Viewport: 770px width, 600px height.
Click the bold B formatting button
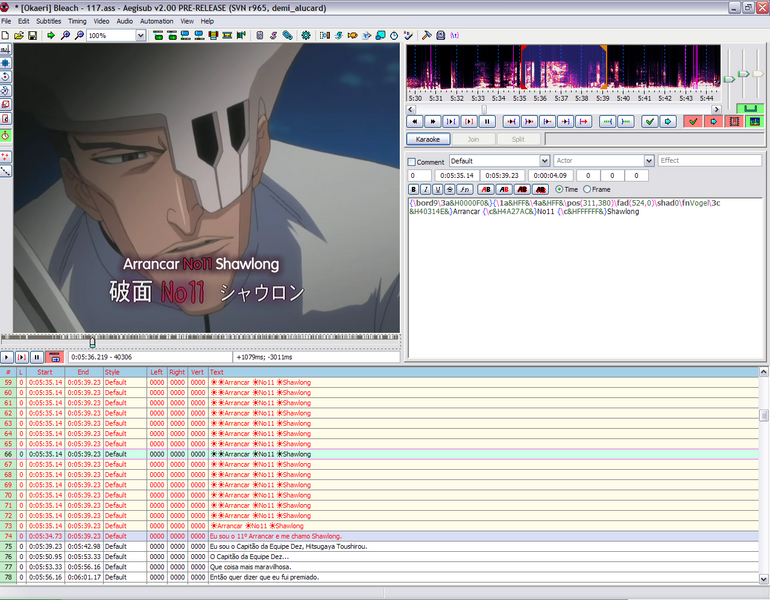pos(413,190)
